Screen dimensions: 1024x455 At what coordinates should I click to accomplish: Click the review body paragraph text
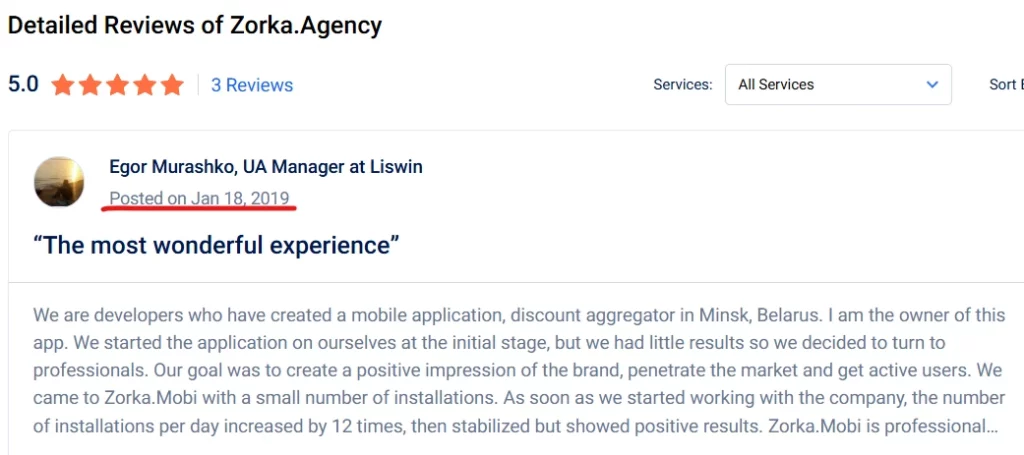tap(519, 371)
